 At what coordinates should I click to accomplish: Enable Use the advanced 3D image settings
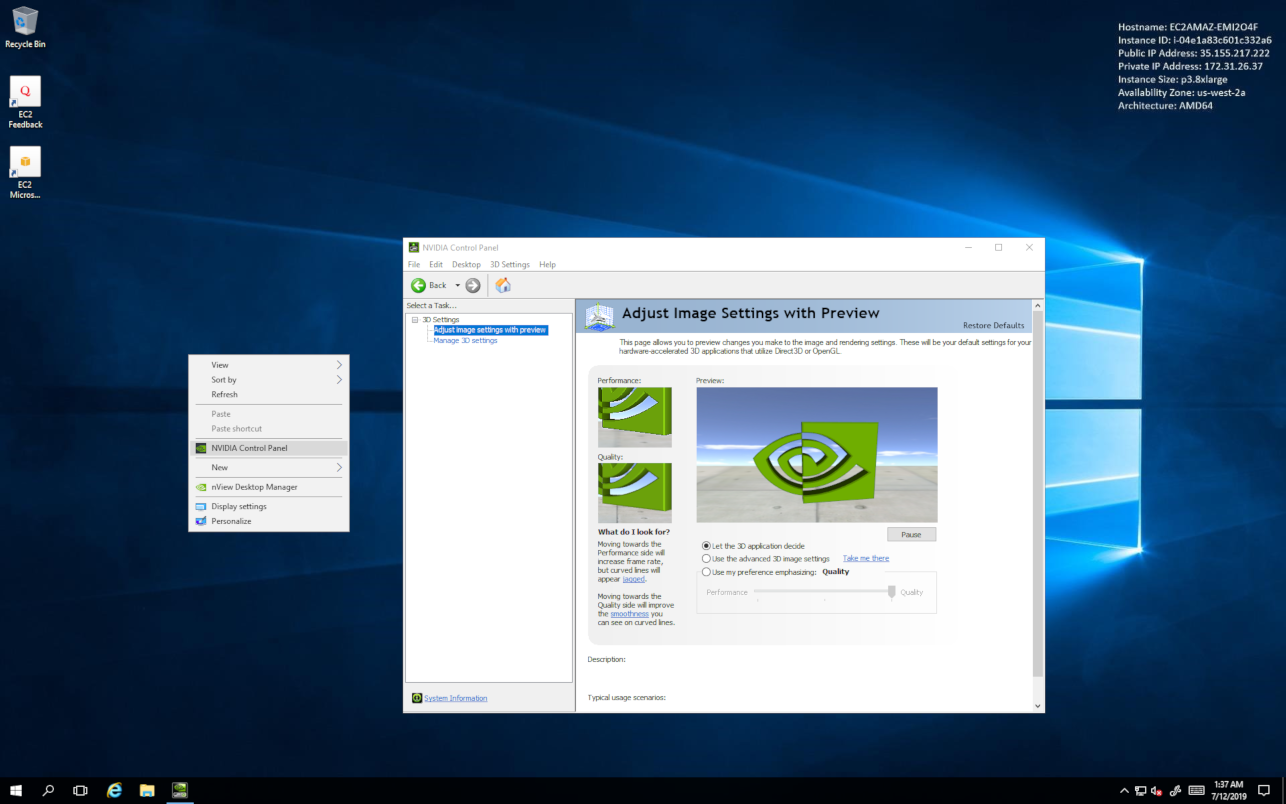pyautogui.click(x=706, y=558)
